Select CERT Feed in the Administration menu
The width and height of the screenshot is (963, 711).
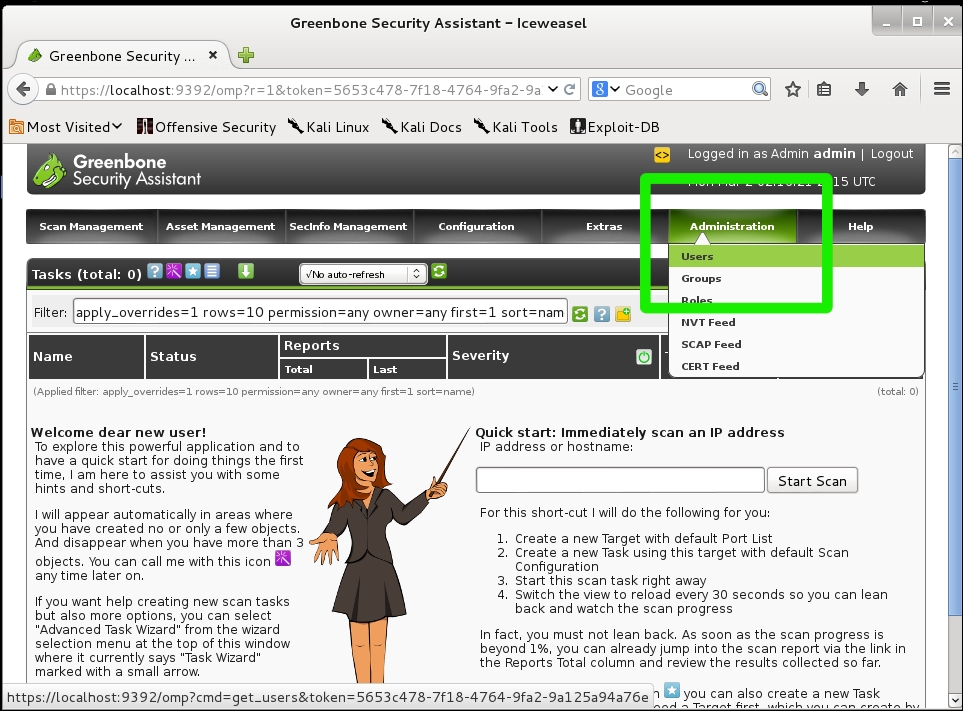pyautogui.click(x=796, y=367)
